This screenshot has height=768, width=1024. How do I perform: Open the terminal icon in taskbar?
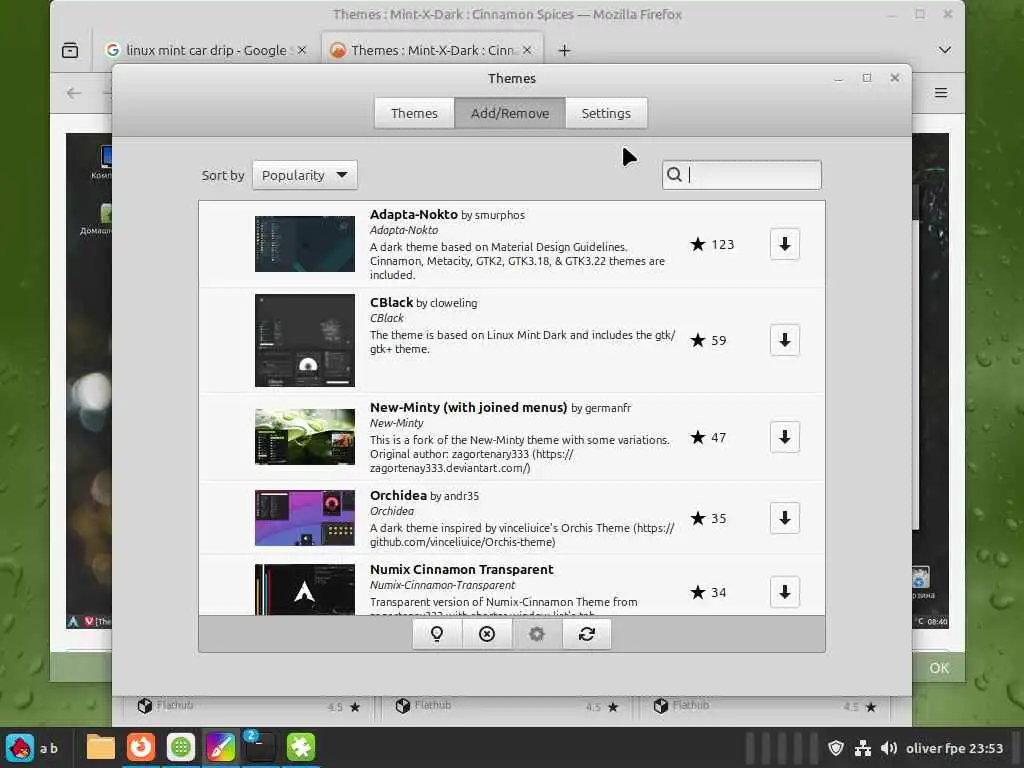(x=260, y=748)
